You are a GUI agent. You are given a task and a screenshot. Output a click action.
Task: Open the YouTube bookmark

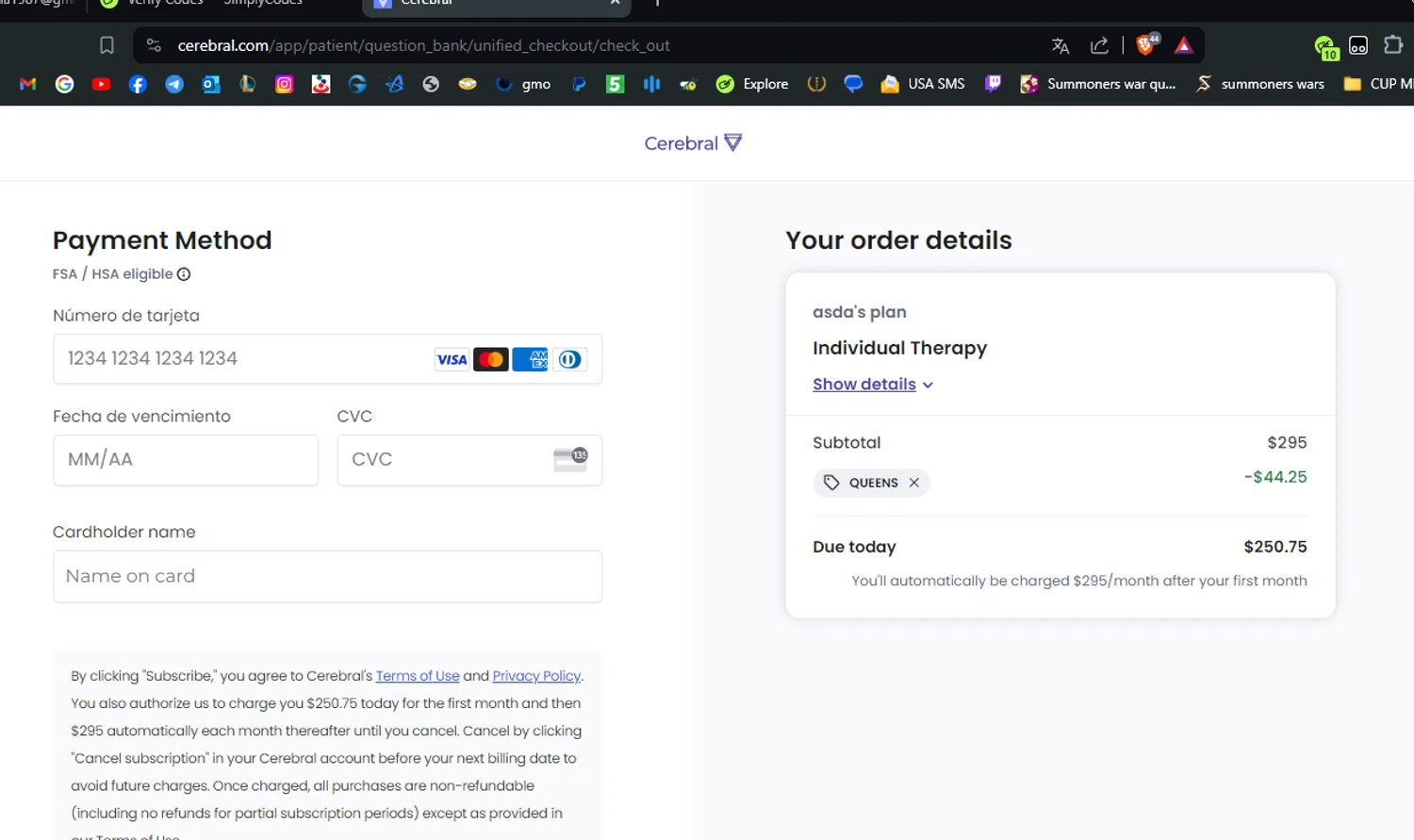(101, 84)
